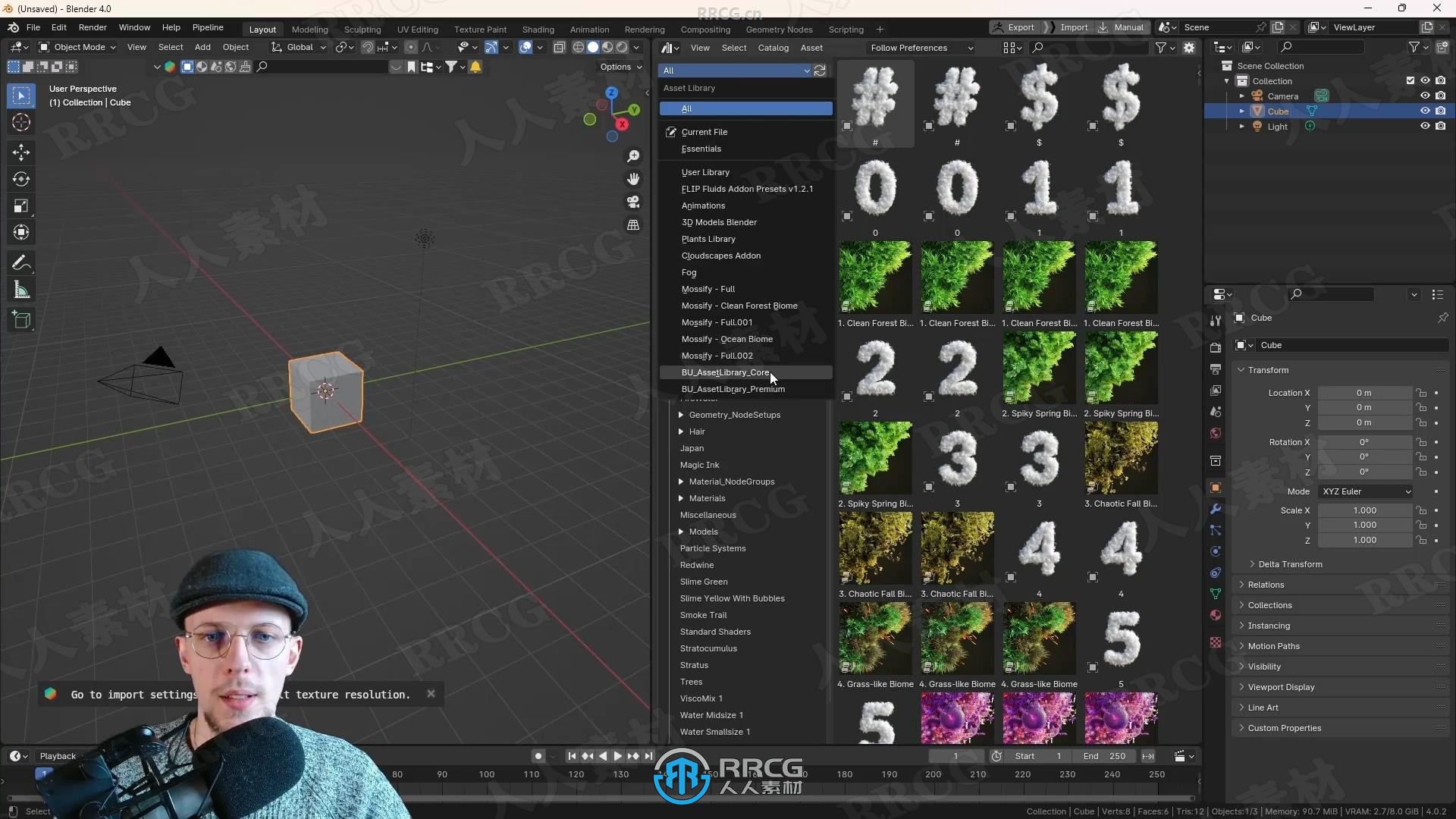Open the Output properties printer icon

(x=1216, y=369)
